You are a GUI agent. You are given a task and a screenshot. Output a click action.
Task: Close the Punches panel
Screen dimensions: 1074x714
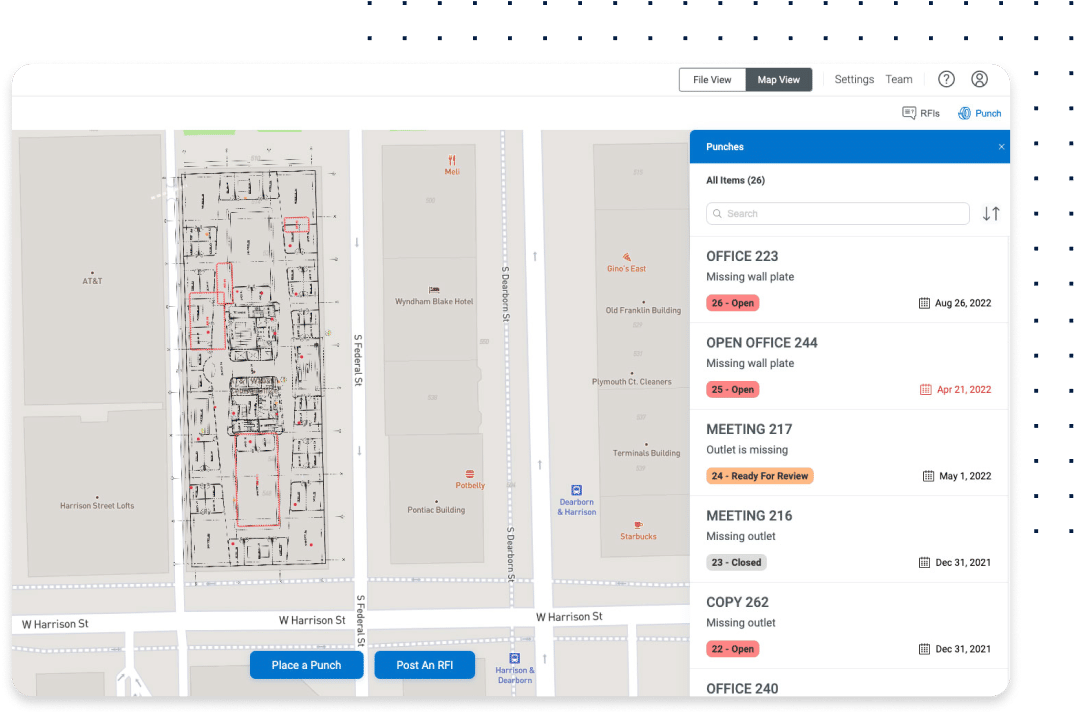point(1001,147)
